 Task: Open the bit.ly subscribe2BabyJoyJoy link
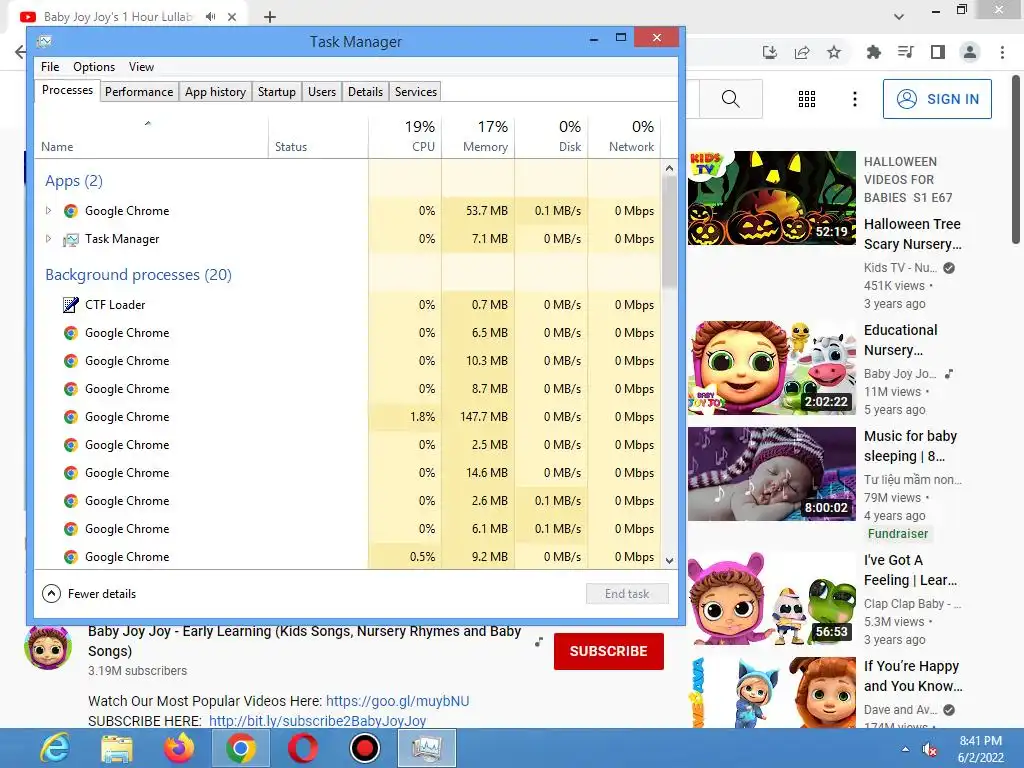(x=317, y=721)
